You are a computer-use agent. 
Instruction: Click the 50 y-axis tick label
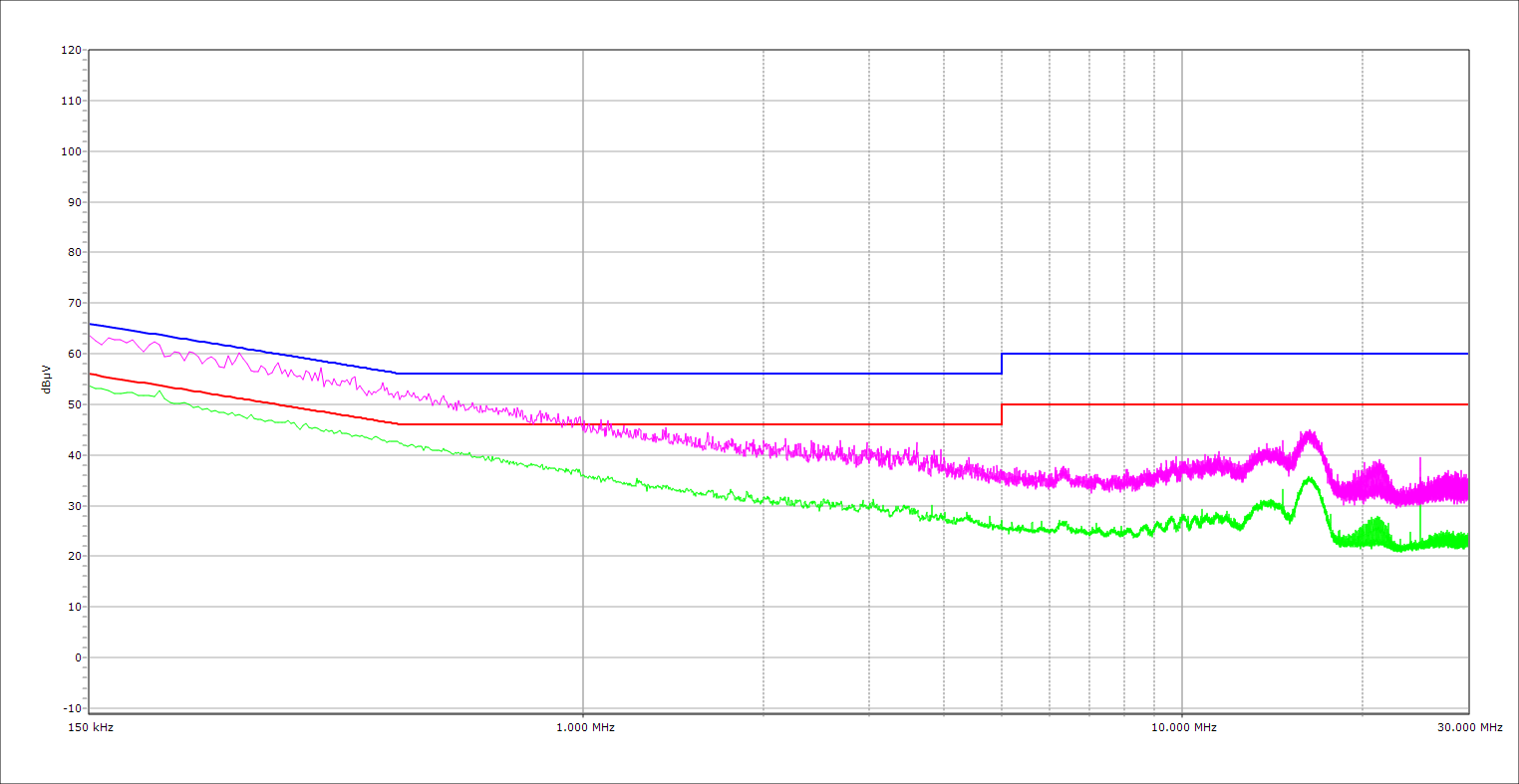73,404
